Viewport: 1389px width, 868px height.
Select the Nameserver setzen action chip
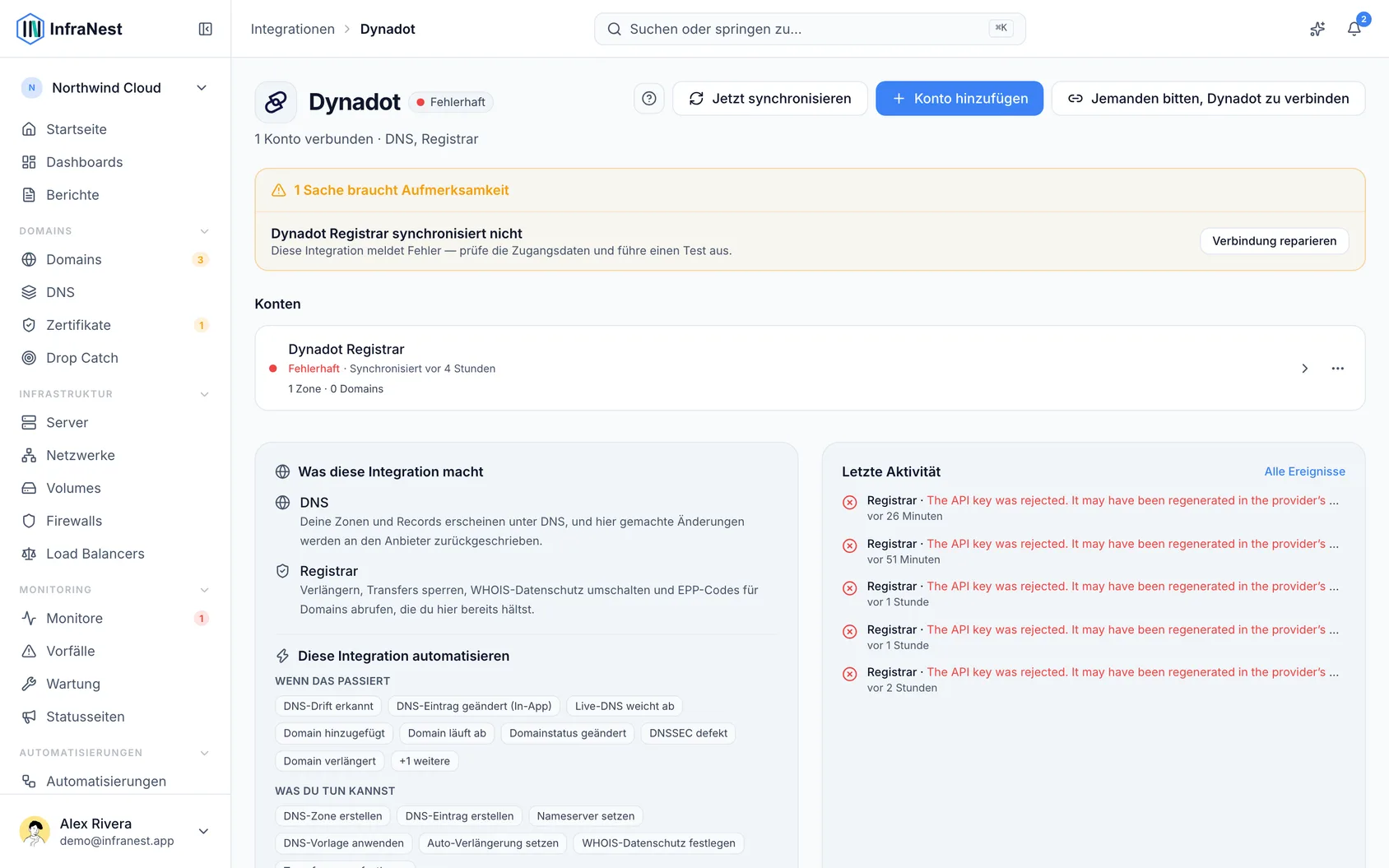click(x=586, y=816)
